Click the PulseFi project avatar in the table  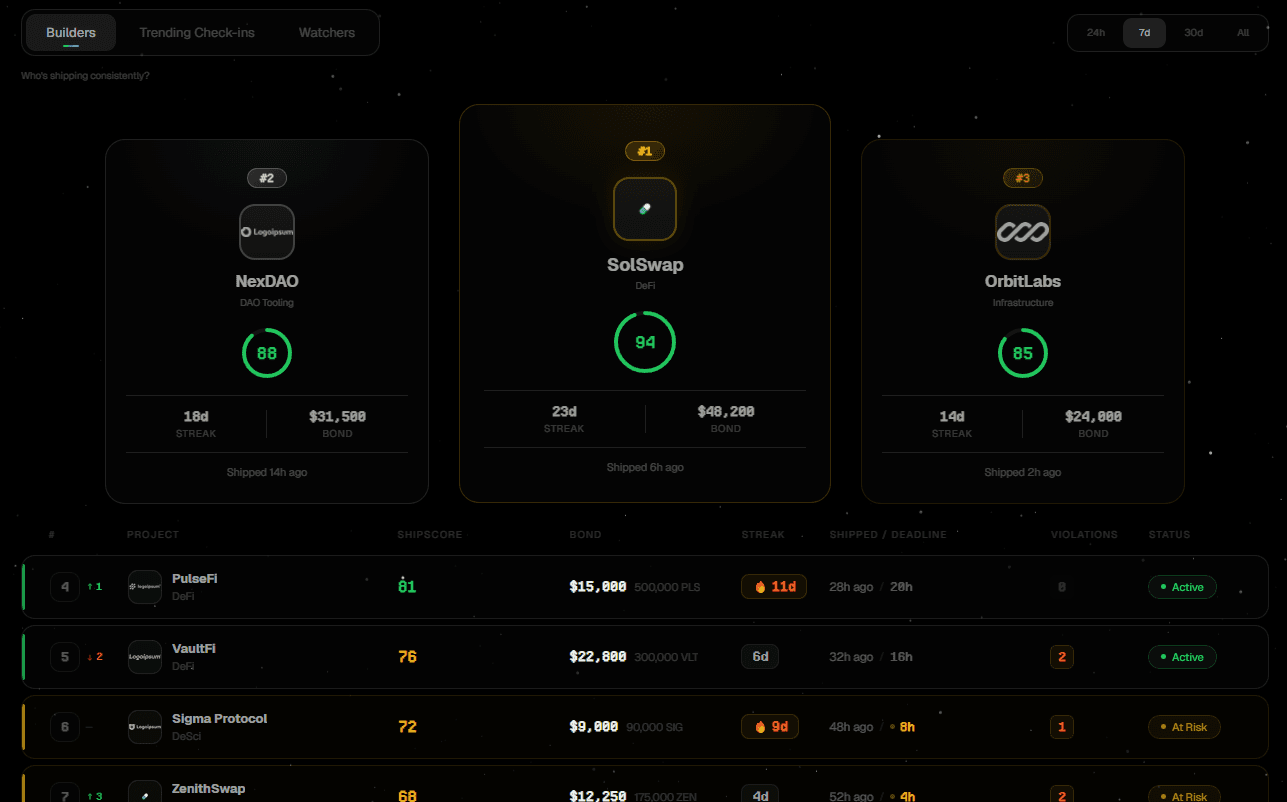[144, 586]
